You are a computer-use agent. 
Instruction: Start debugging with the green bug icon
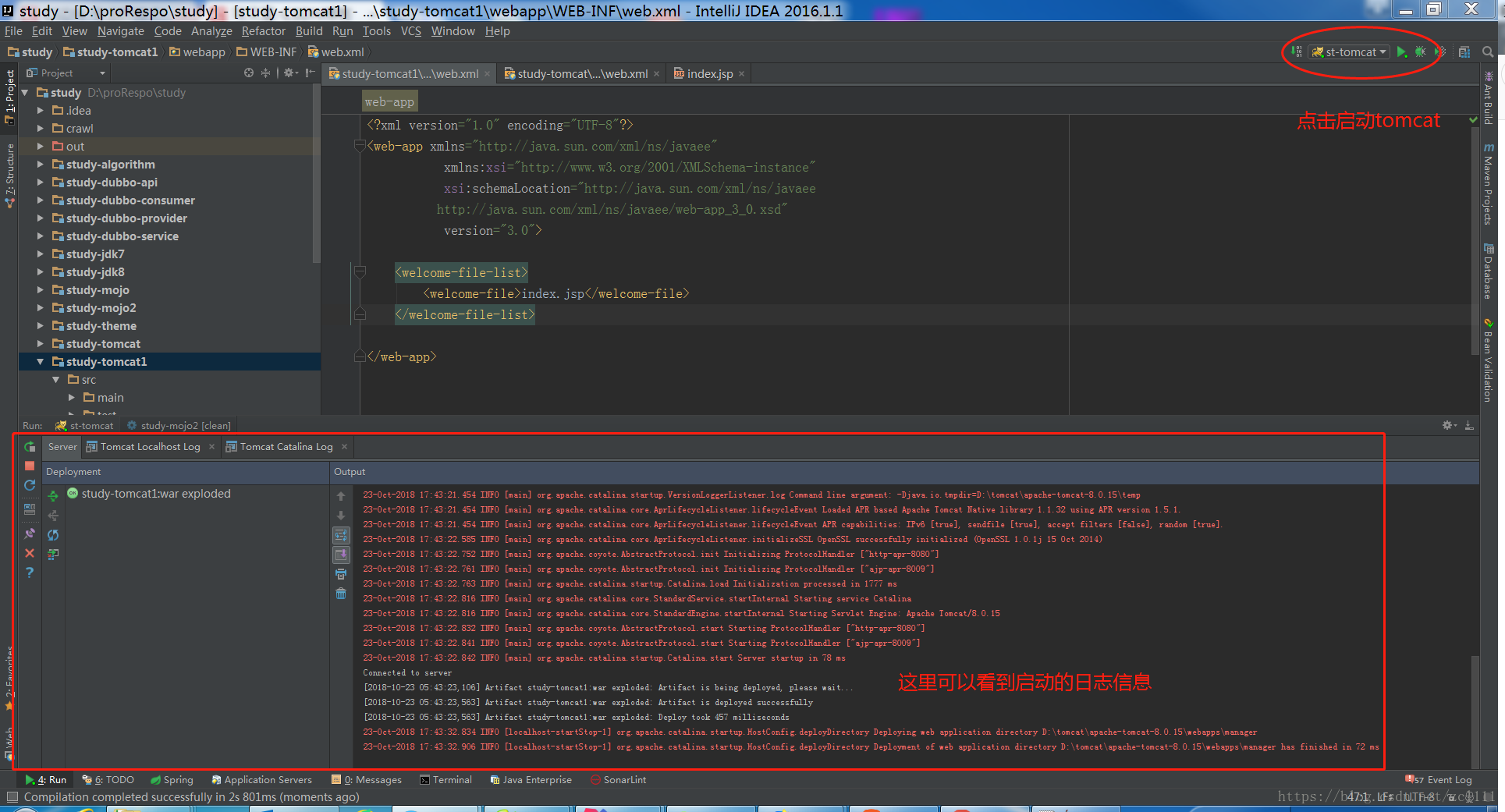[1420, 51]
